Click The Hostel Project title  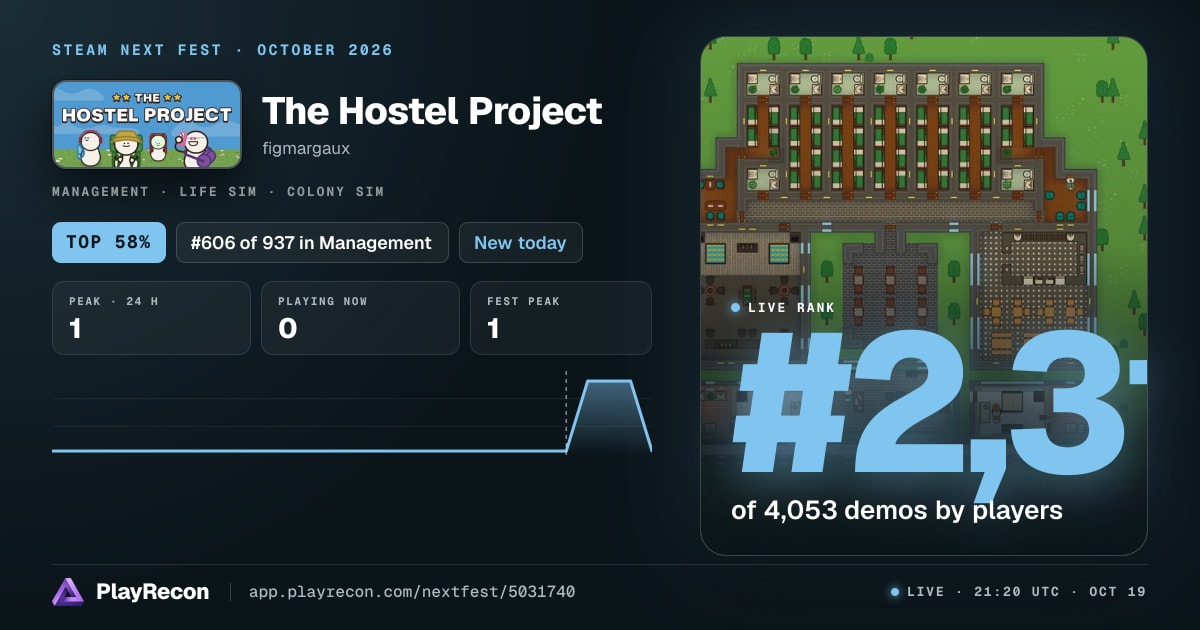click(432, 111)
